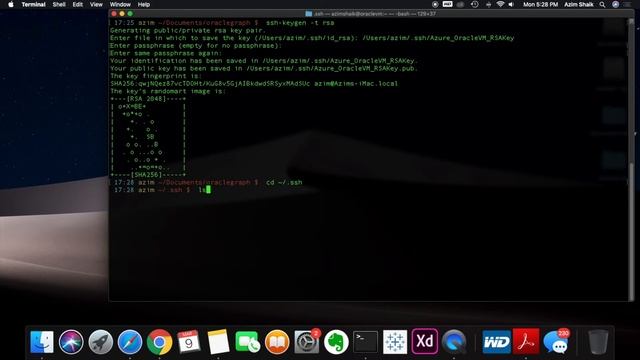640x360 pixels.
Task: Click 'Generating public/private rsa key pair' line
Action: click(x=188, y=31)
